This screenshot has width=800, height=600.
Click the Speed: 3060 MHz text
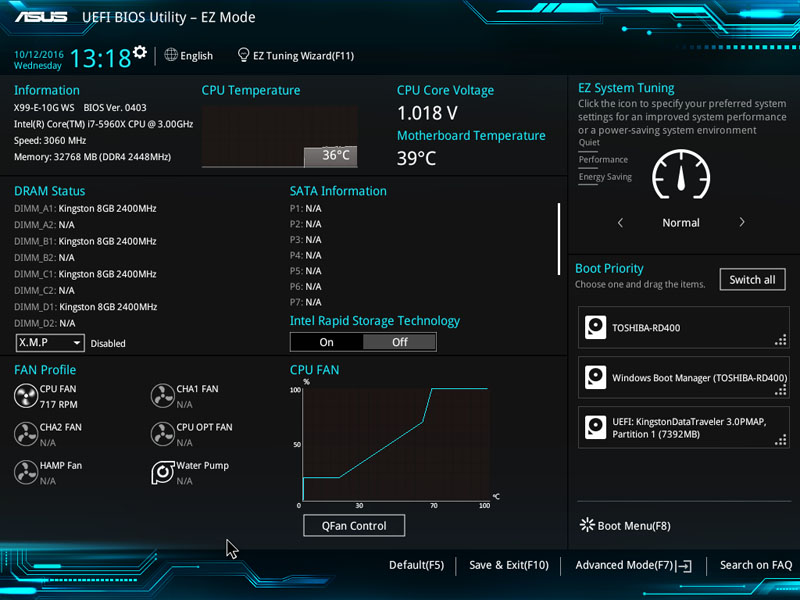pos(50,140)
